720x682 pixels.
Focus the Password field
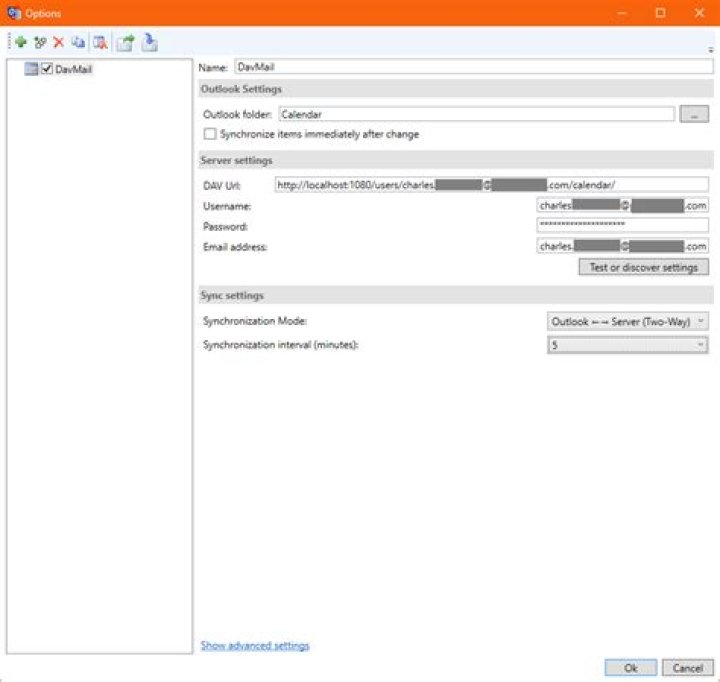pyautogui.click(x=622, y=225)
